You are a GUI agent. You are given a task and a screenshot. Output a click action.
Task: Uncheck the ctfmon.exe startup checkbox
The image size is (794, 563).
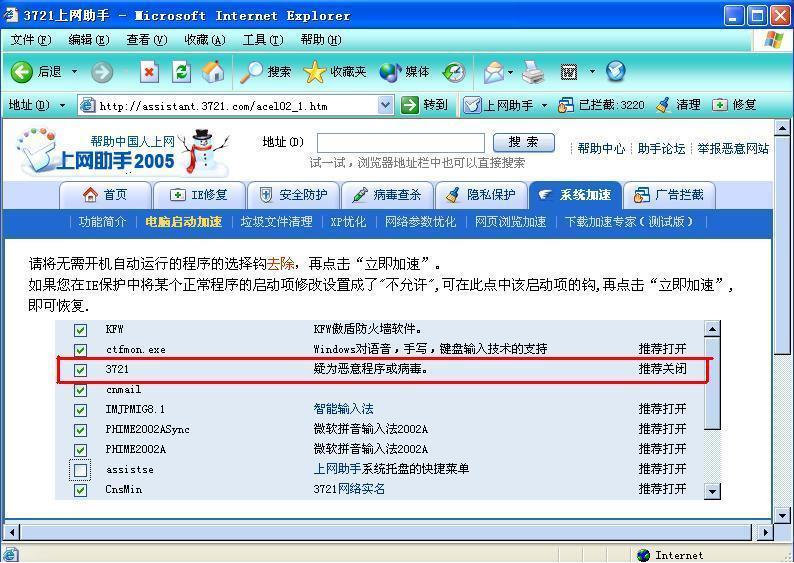pos(80,350)
